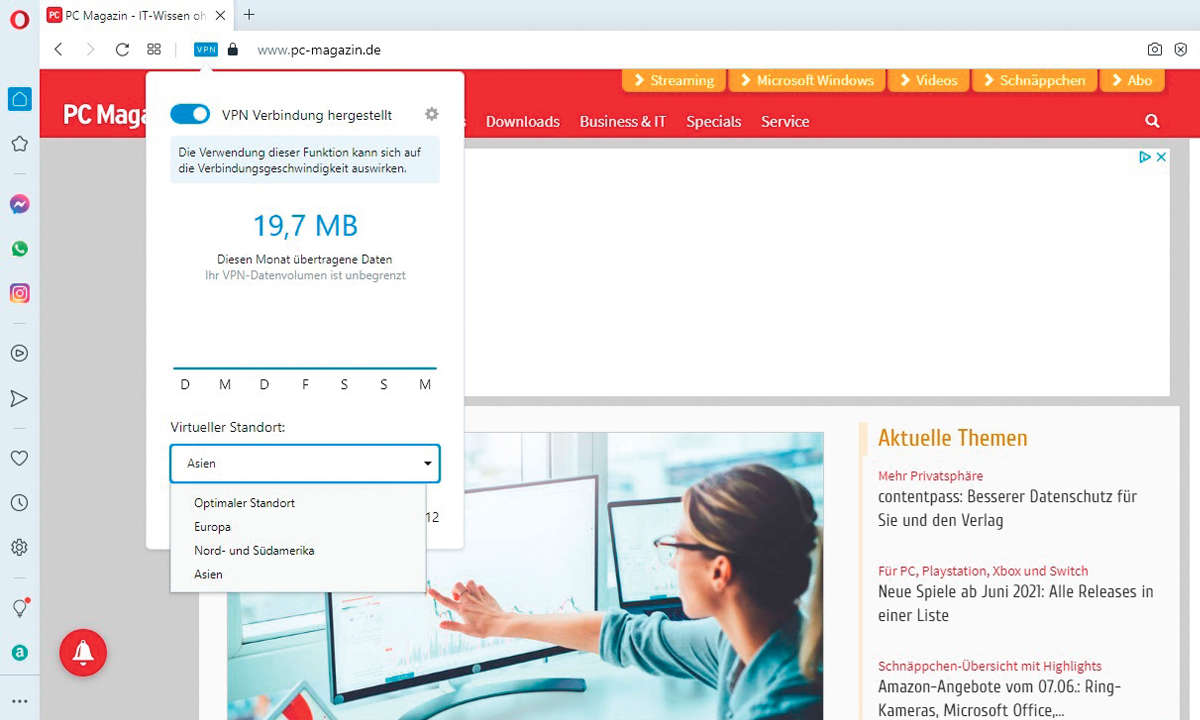The height and width of the screenshot is (720, 1200).
Task: Open the Virtueller Standort dropdown
Action: pos(305,463)
